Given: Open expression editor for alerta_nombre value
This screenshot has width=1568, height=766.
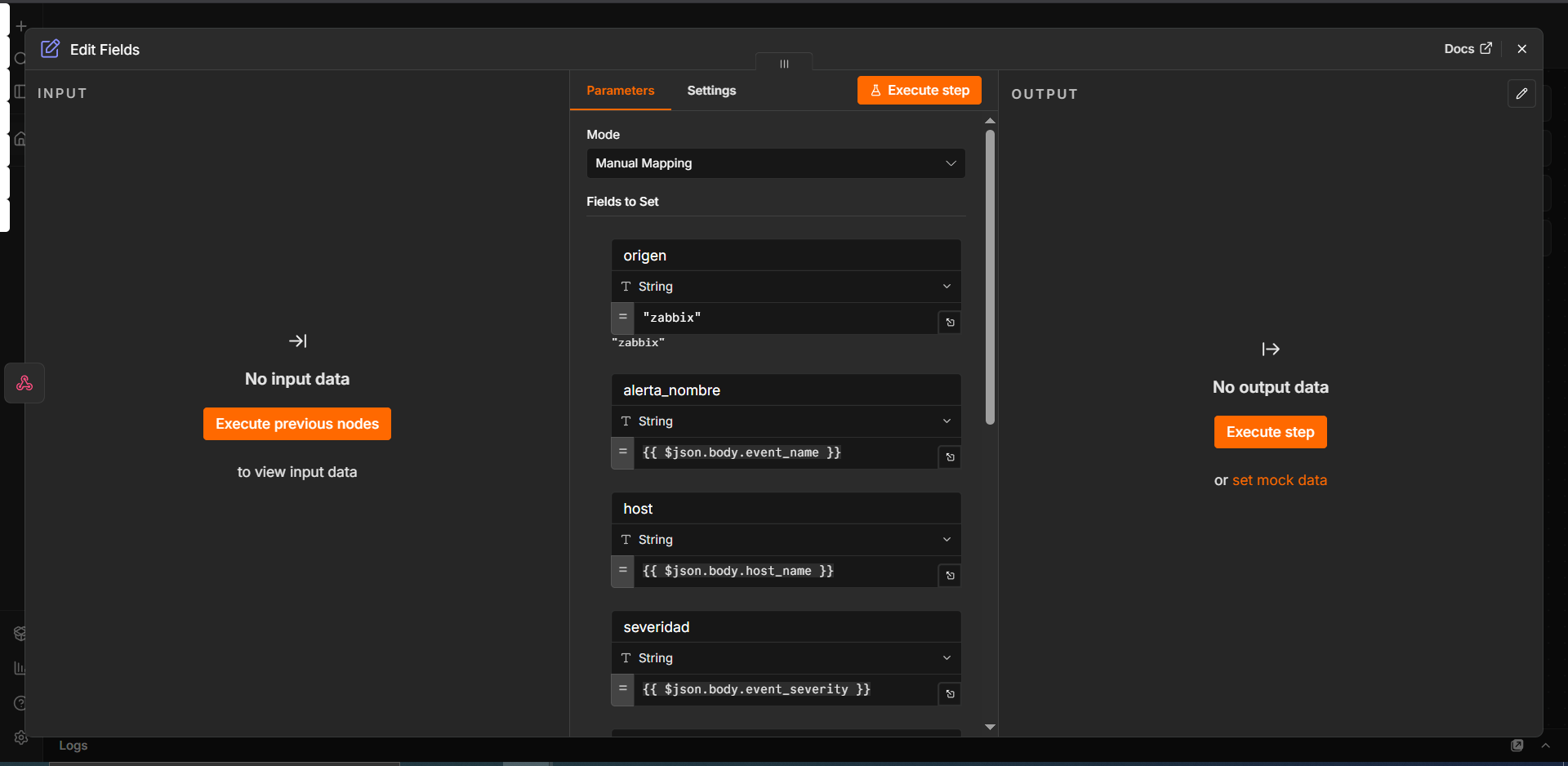Looking at the screenshot, I should point(950,457).
